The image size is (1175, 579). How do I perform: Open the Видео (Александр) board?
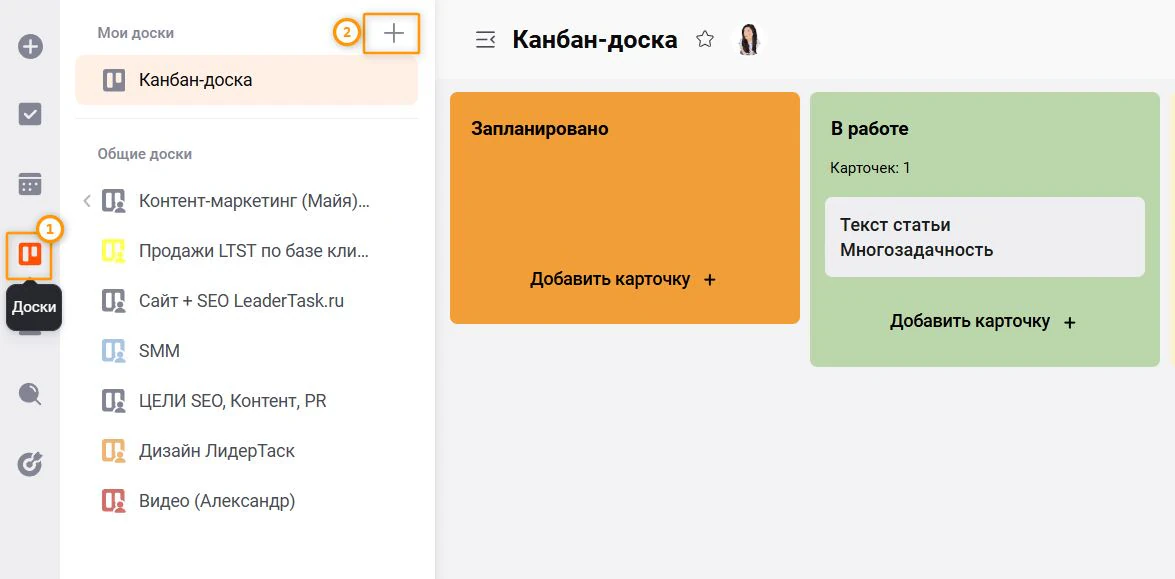click(217, 500)
